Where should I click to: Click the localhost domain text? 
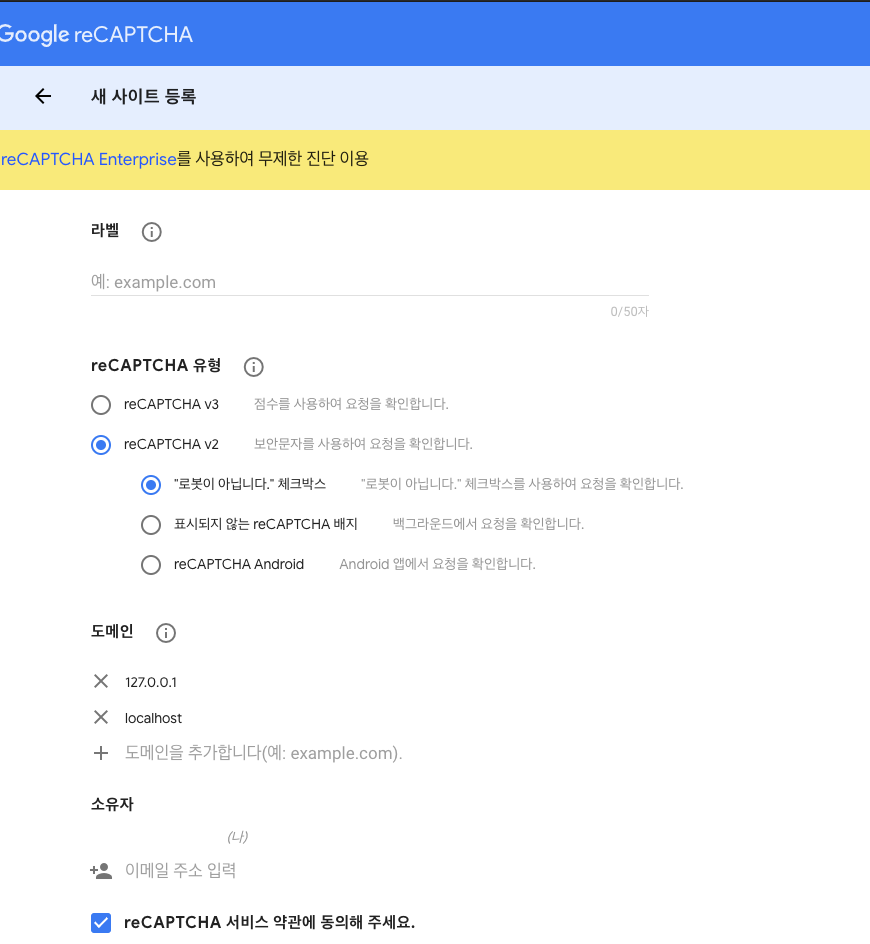[154, 718]
